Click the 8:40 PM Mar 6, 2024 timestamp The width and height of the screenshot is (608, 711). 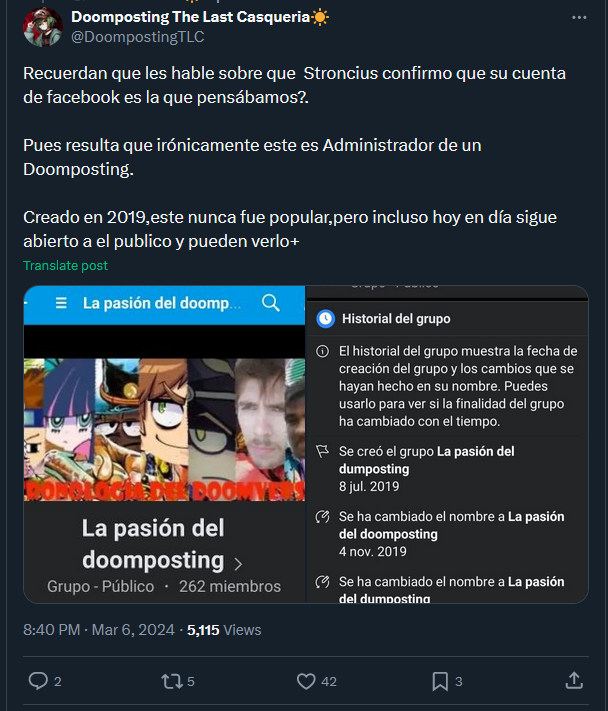click(x=99, y=630)
